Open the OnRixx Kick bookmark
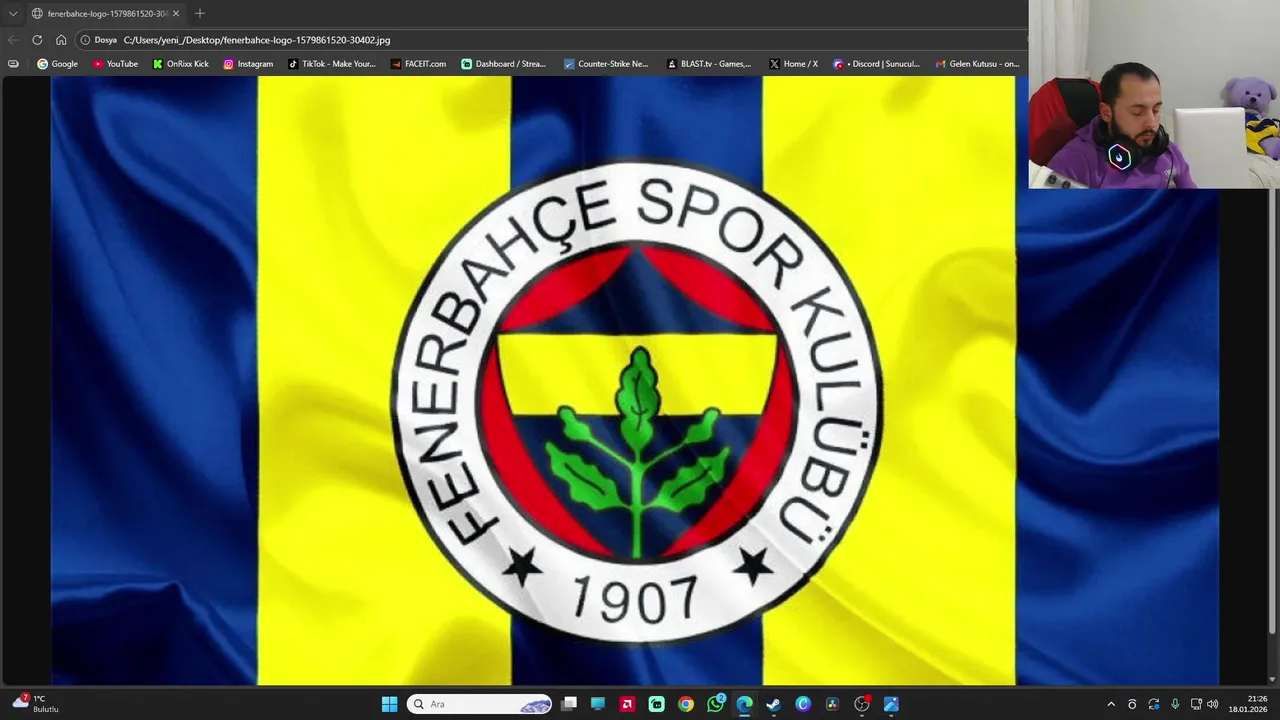Screen dimensions: 1280x720 [x=180, y=63]
